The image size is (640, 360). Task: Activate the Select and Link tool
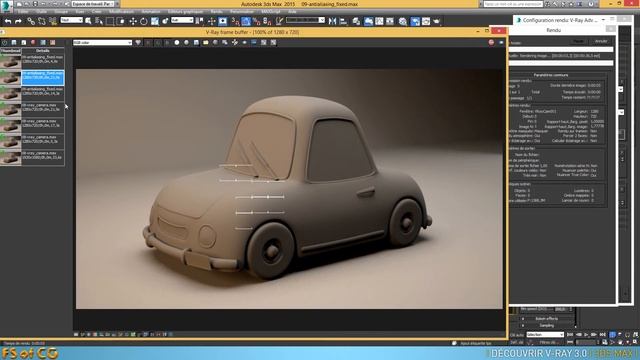click(x=31, y=21)
